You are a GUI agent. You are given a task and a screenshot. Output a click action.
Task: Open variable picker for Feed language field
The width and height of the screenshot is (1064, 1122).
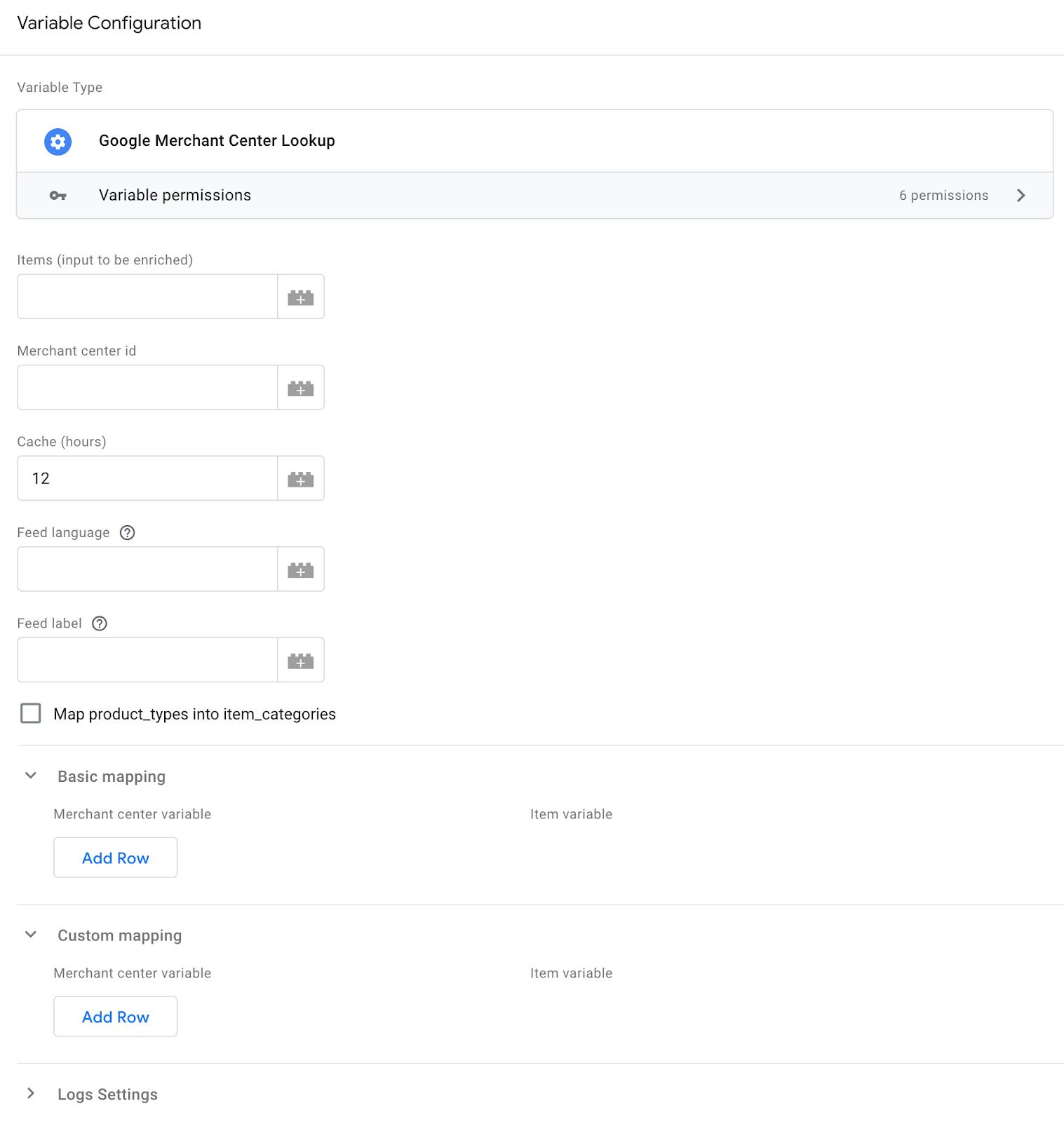301,569
